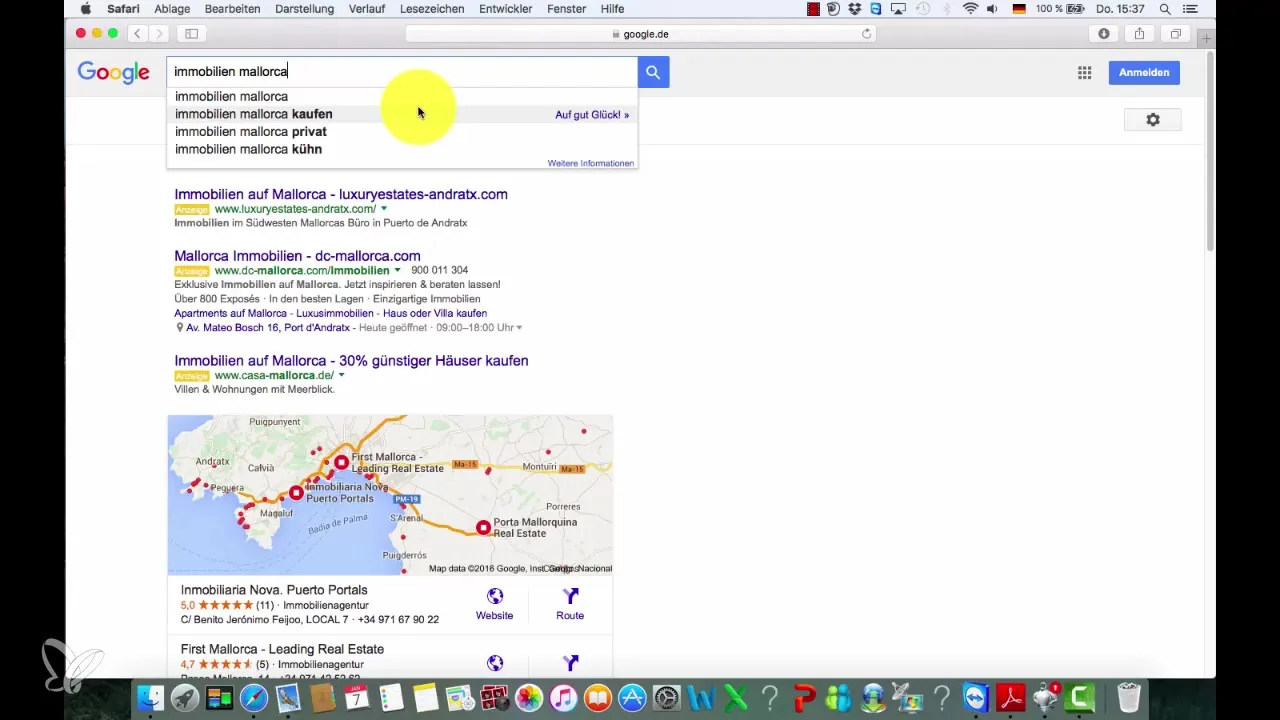
Task: Open Immobilien auf Mallorca luxuryestates-andratx.com result
Action: (x=341, y=194)
